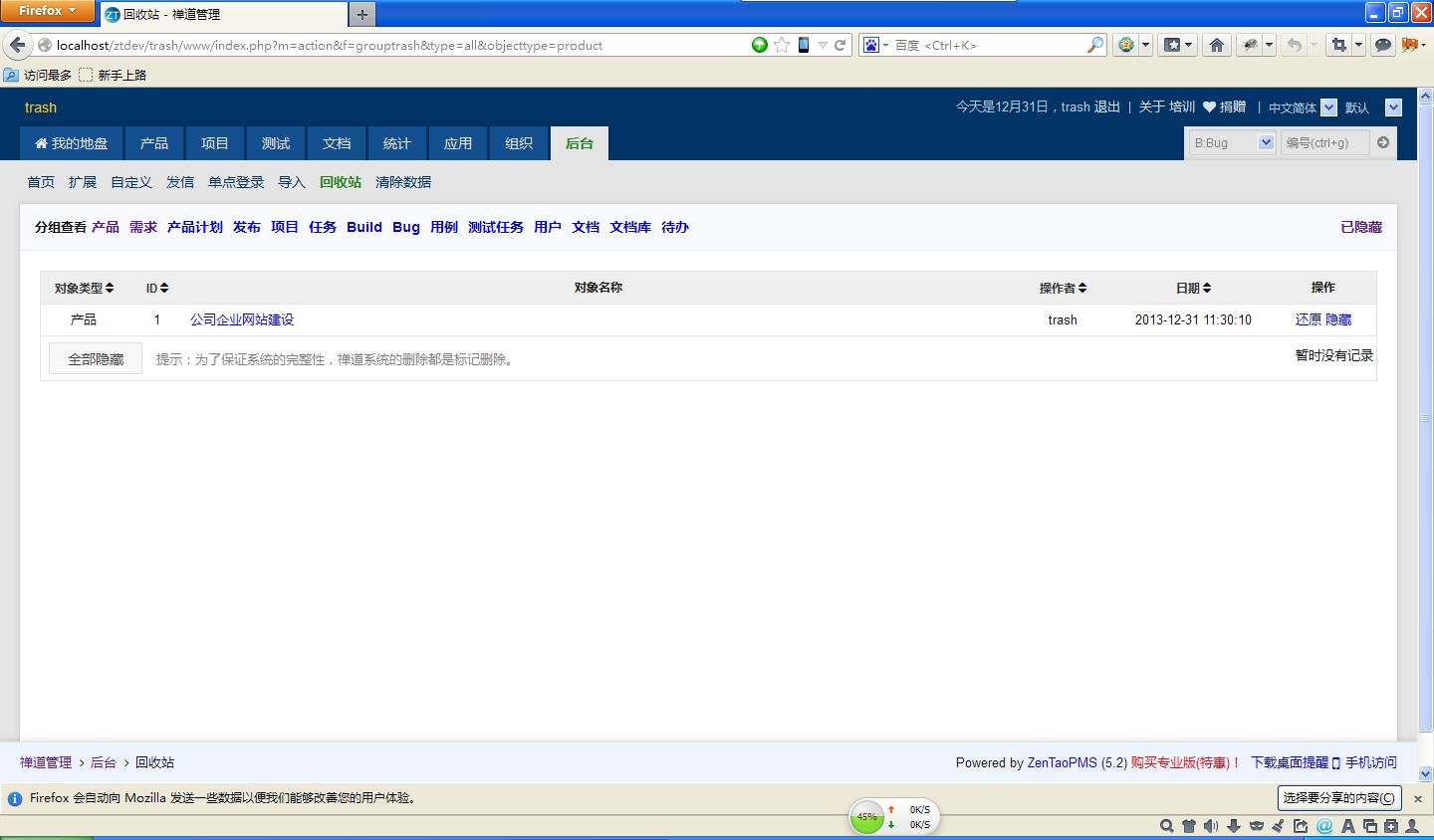Screen dimensions: 1434x840
Task: Switch to 文档 main navigation tab
Action: click(x=337, y=143)
